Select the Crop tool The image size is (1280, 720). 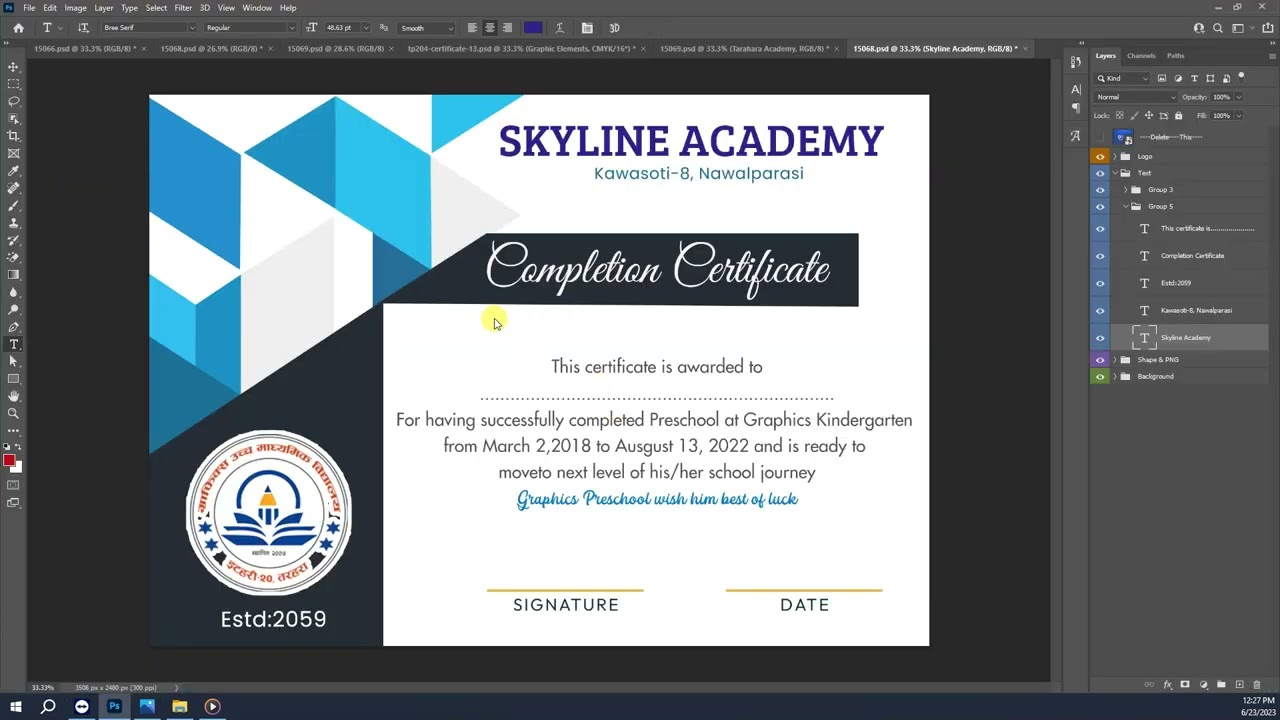[13, 136]
